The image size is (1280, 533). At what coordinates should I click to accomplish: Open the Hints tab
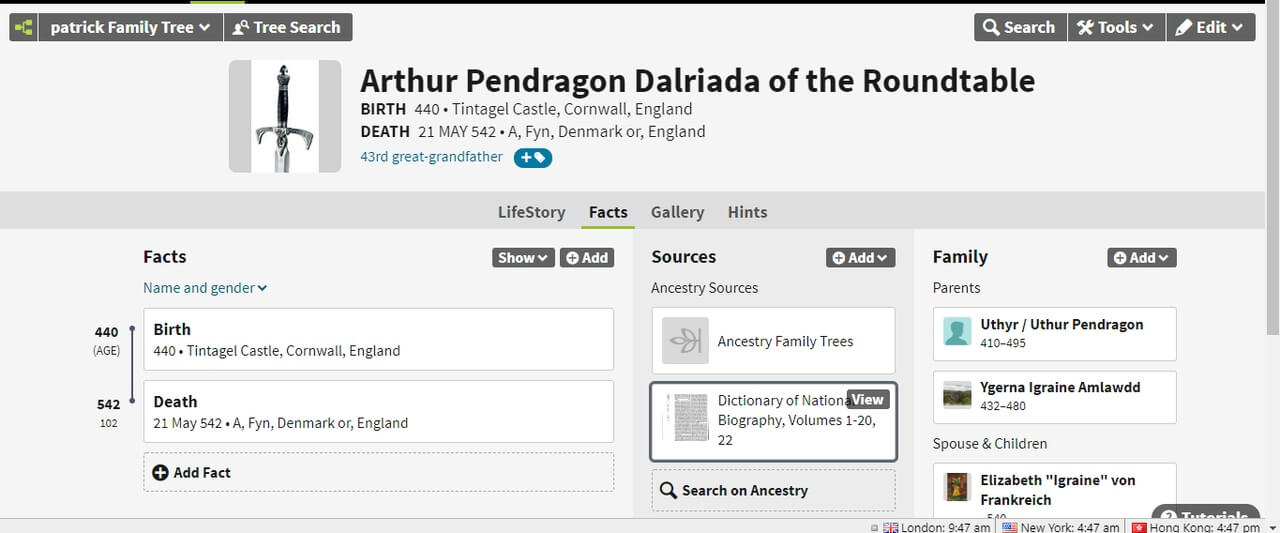pyautogui.click(x=747, y=212)
